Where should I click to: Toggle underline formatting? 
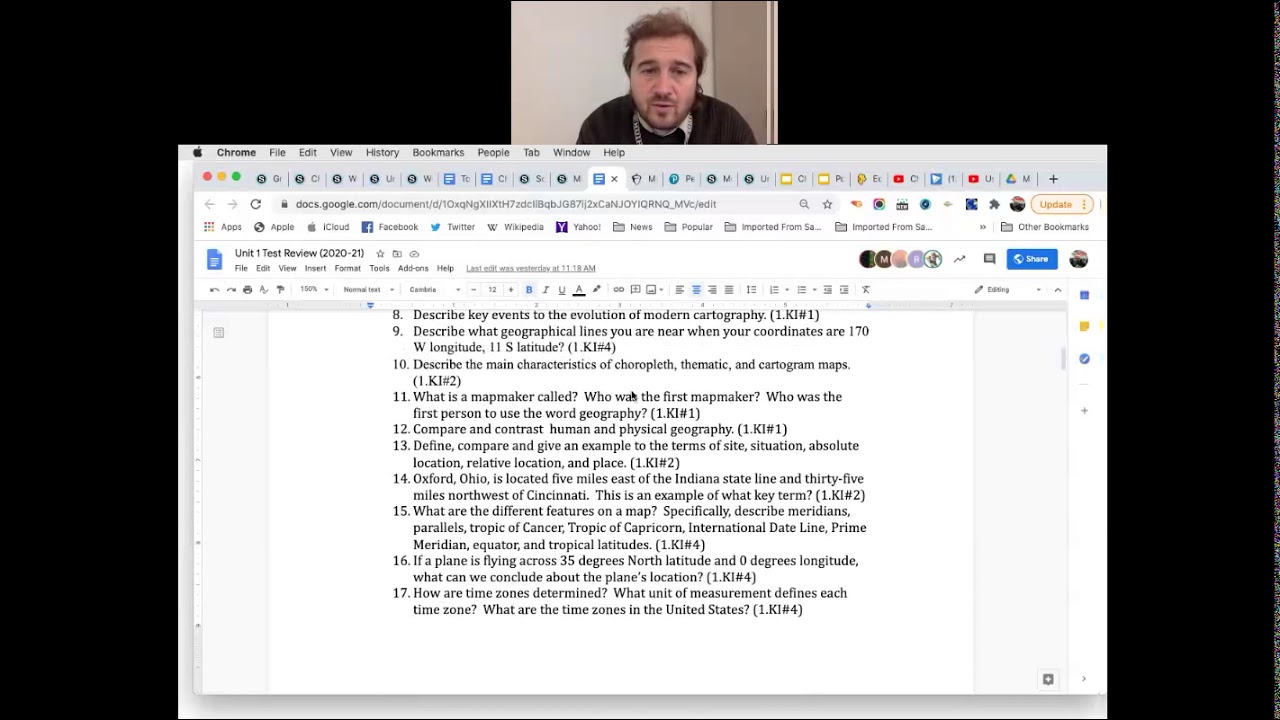(561, 290)
